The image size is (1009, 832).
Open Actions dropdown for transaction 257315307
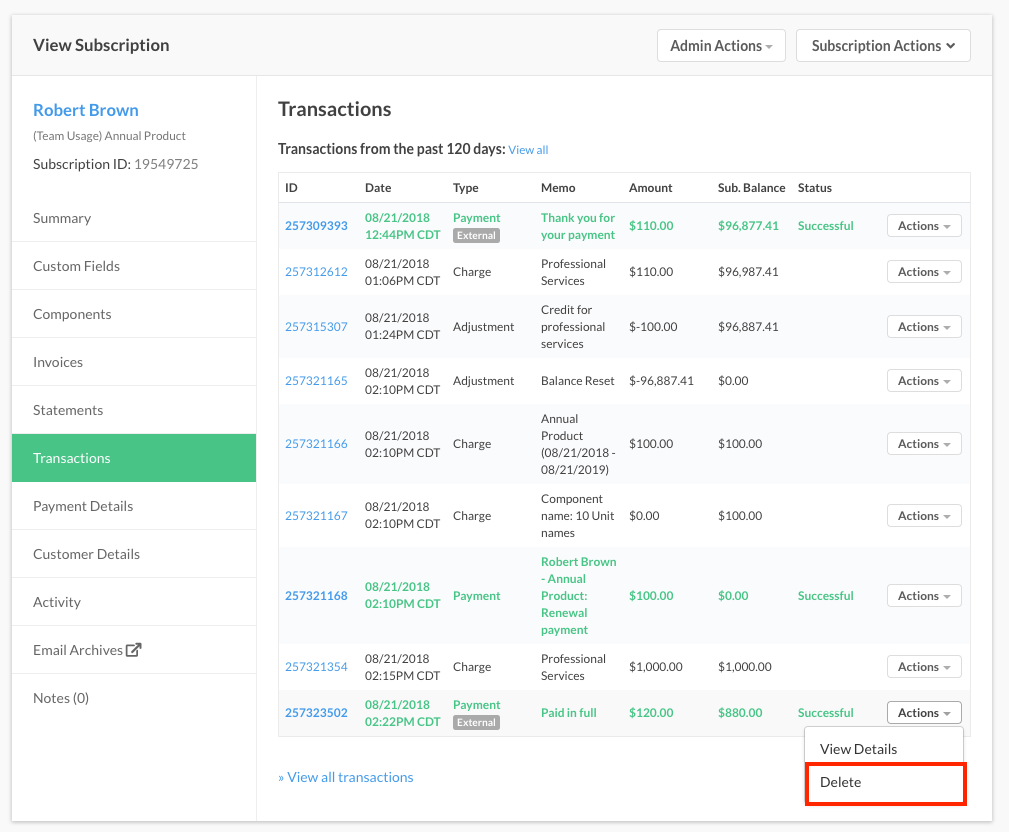[924, 327]
